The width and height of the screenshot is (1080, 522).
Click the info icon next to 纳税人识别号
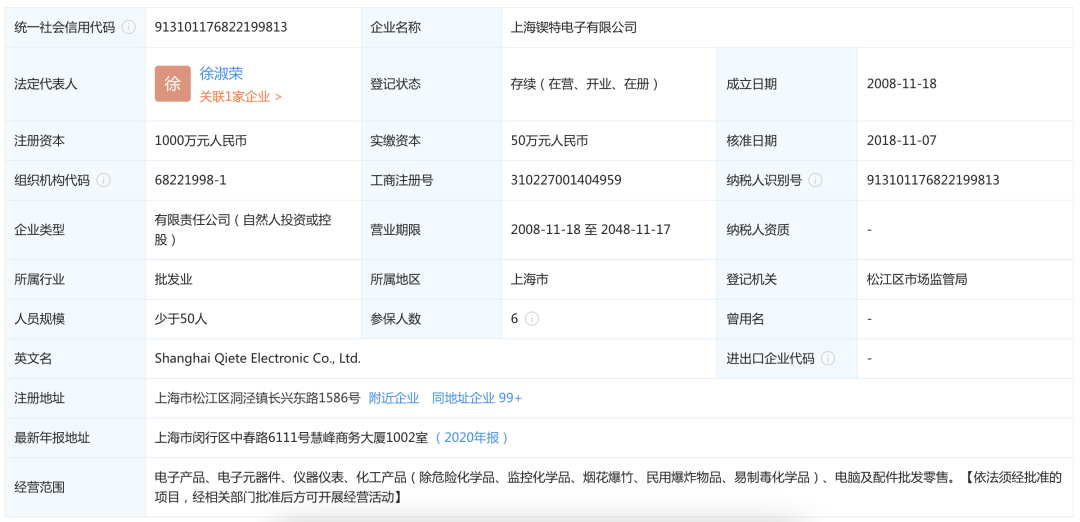(816, 180)
